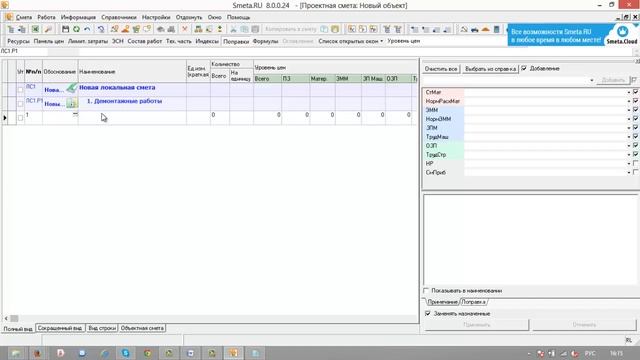The image size is (640, 360).
Task: Click the floppy disk Save icon
Action: (65, 29)
